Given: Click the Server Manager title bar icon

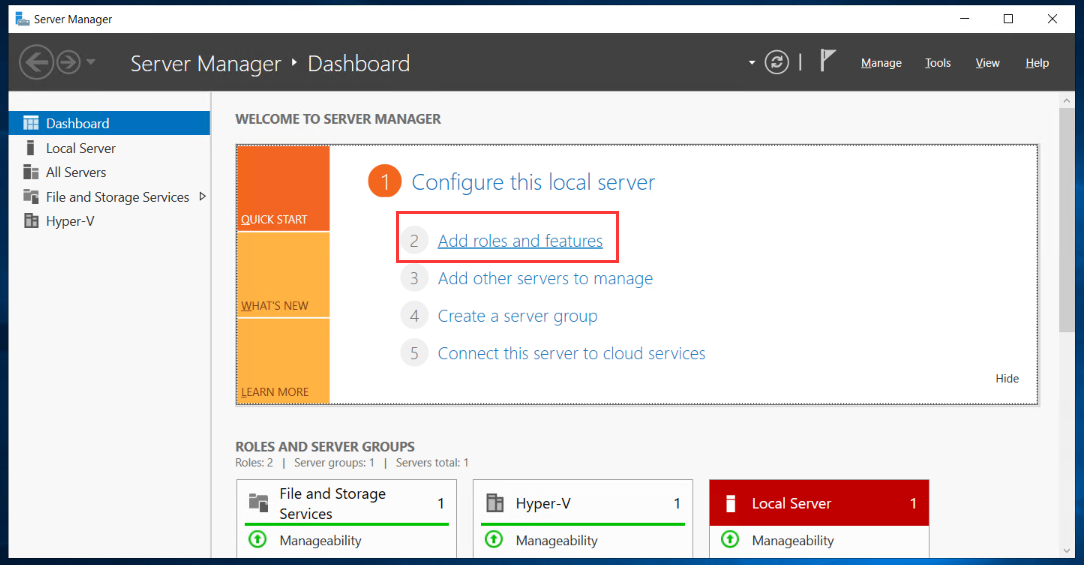Looking at the screenshot, I should [22, 19].
